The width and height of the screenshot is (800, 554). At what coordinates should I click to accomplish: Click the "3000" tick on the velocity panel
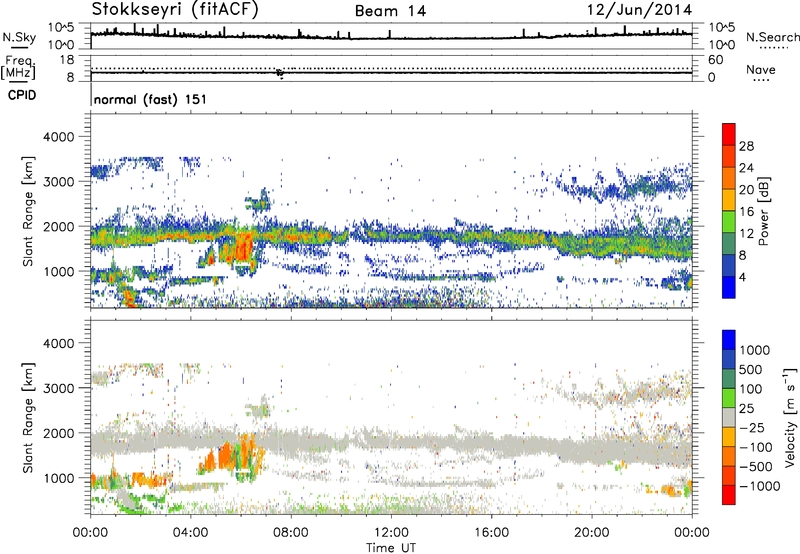pyautogui.click(x=59, y=388)
